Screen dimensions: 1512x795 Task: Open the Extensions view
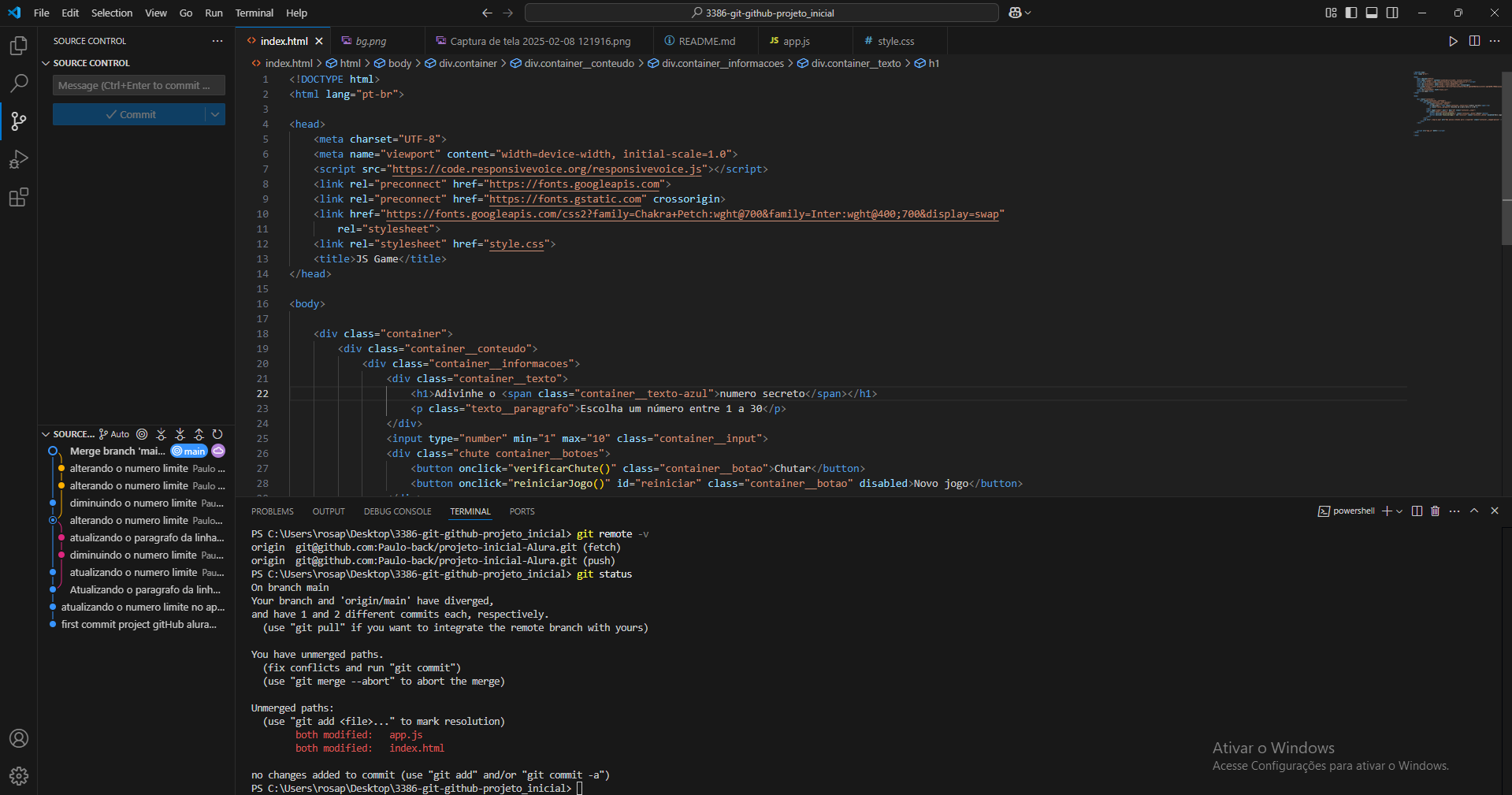tap(19, 197)
